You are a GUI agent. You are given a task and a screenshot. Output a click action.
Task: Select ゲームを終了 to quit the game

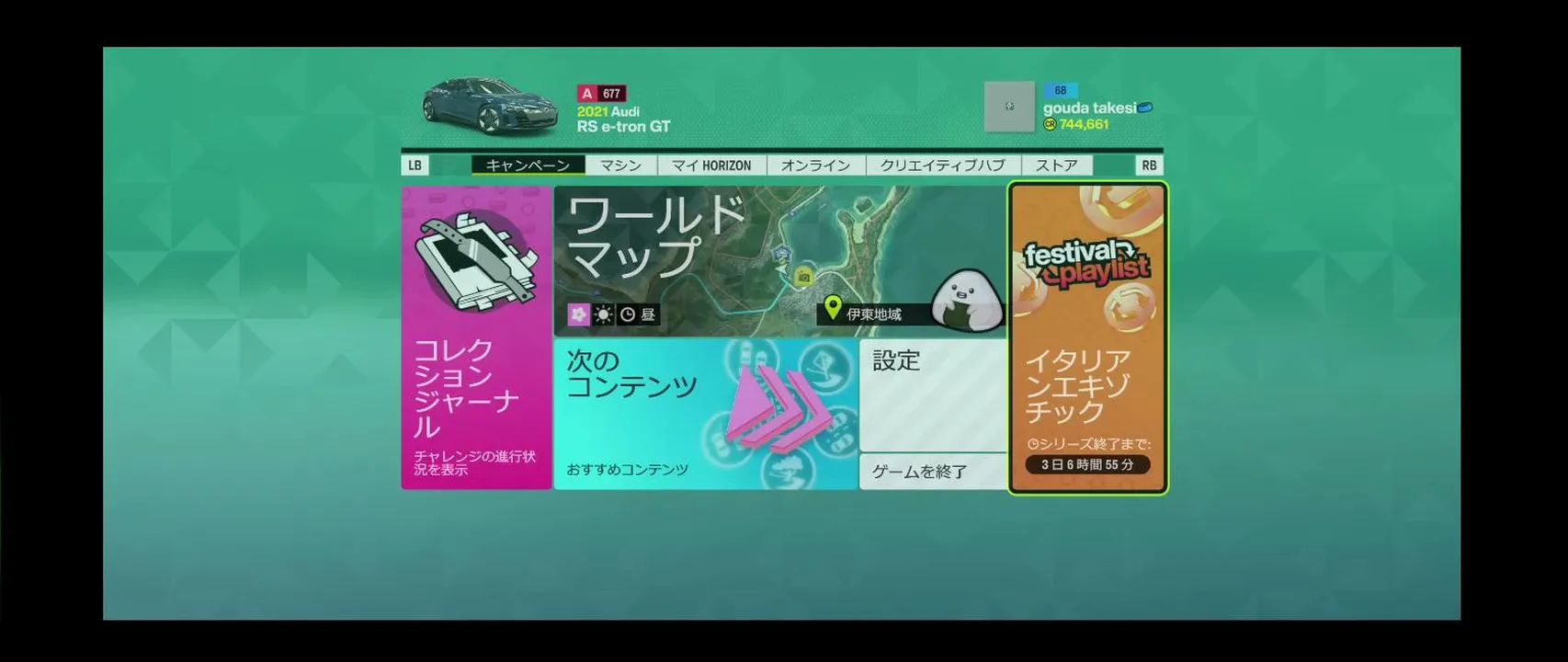coord(933,472)
